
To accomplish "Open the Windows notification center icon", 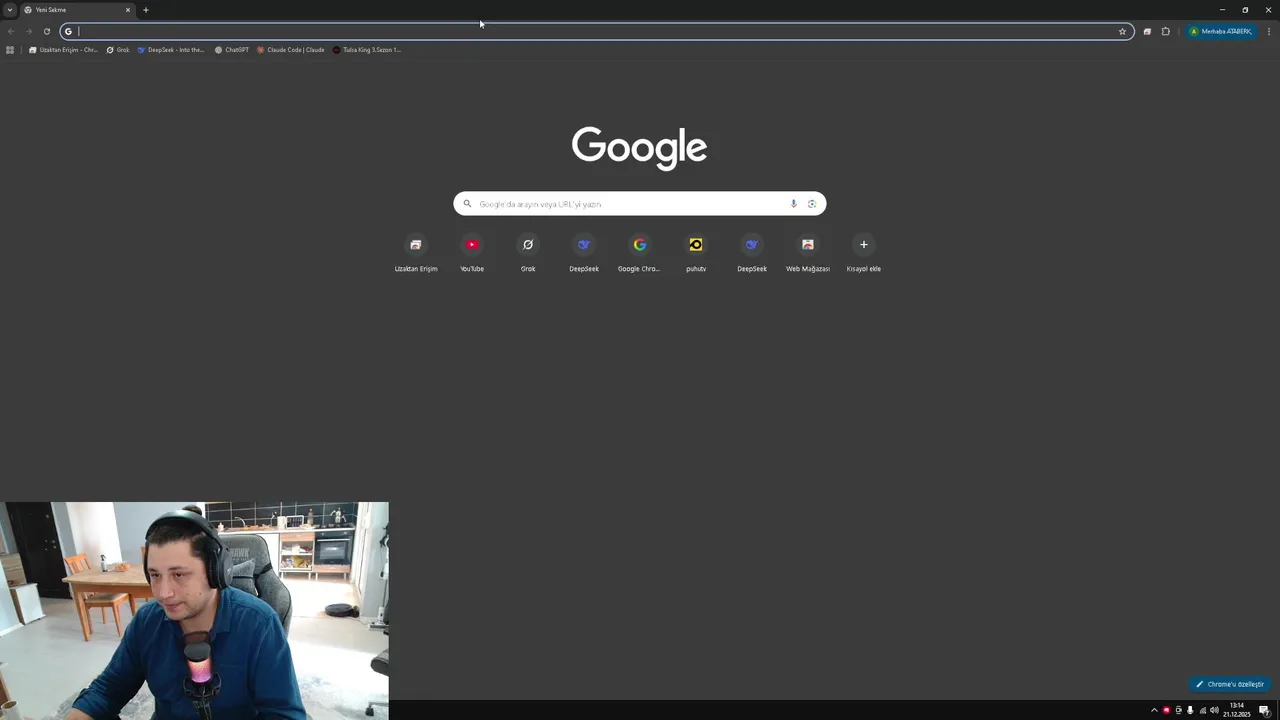I will 1265,710.
